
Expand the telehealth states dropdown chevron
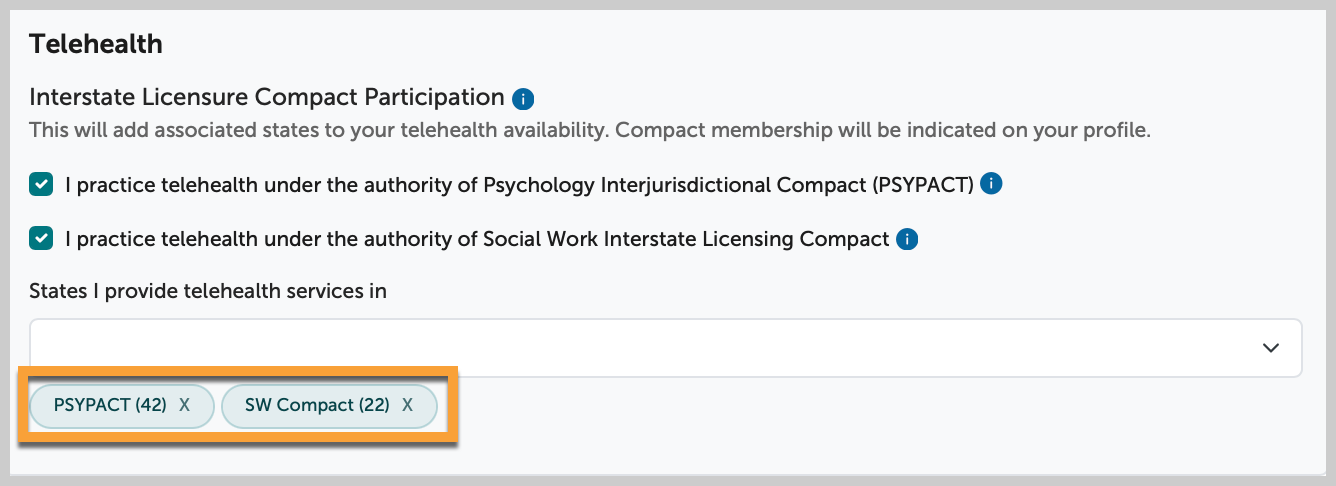click(1271, 348)
